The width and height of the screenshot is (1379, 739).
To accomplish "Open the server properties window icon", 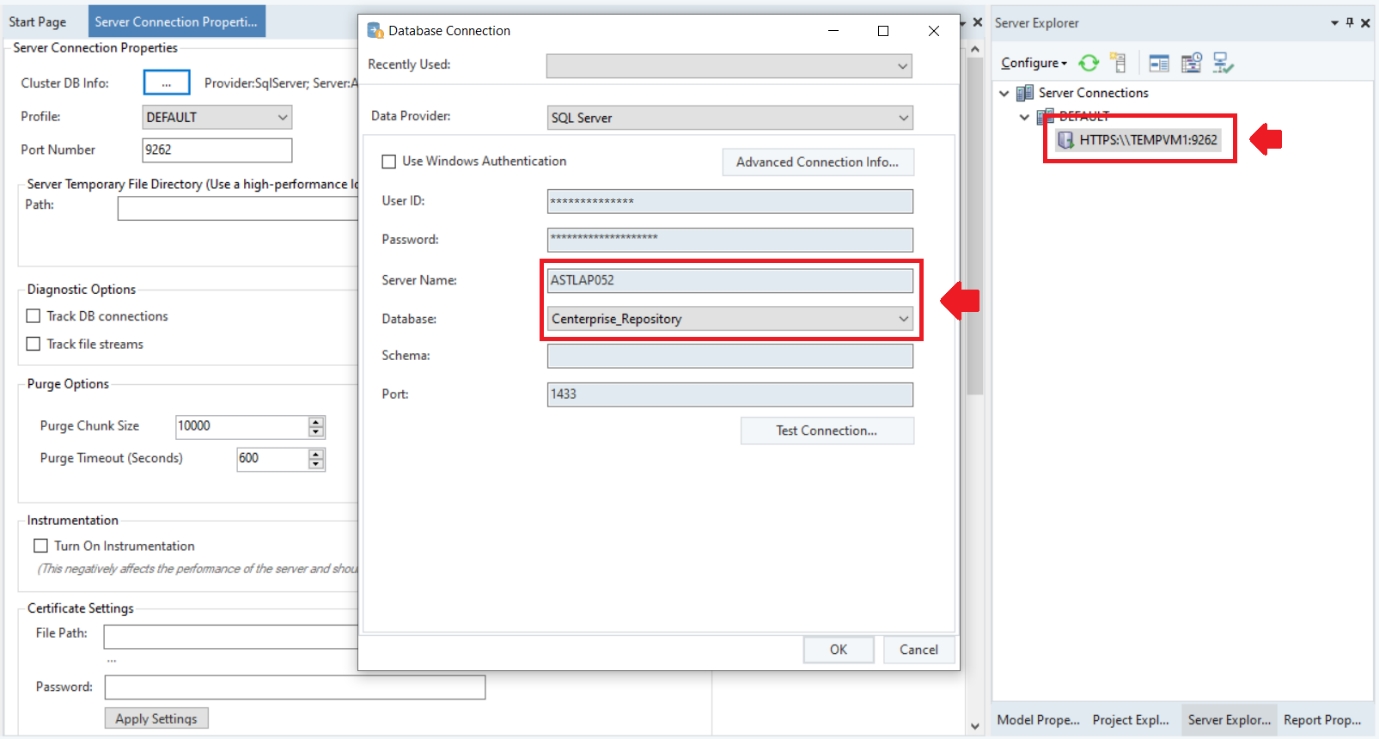I will [1159, 63].
